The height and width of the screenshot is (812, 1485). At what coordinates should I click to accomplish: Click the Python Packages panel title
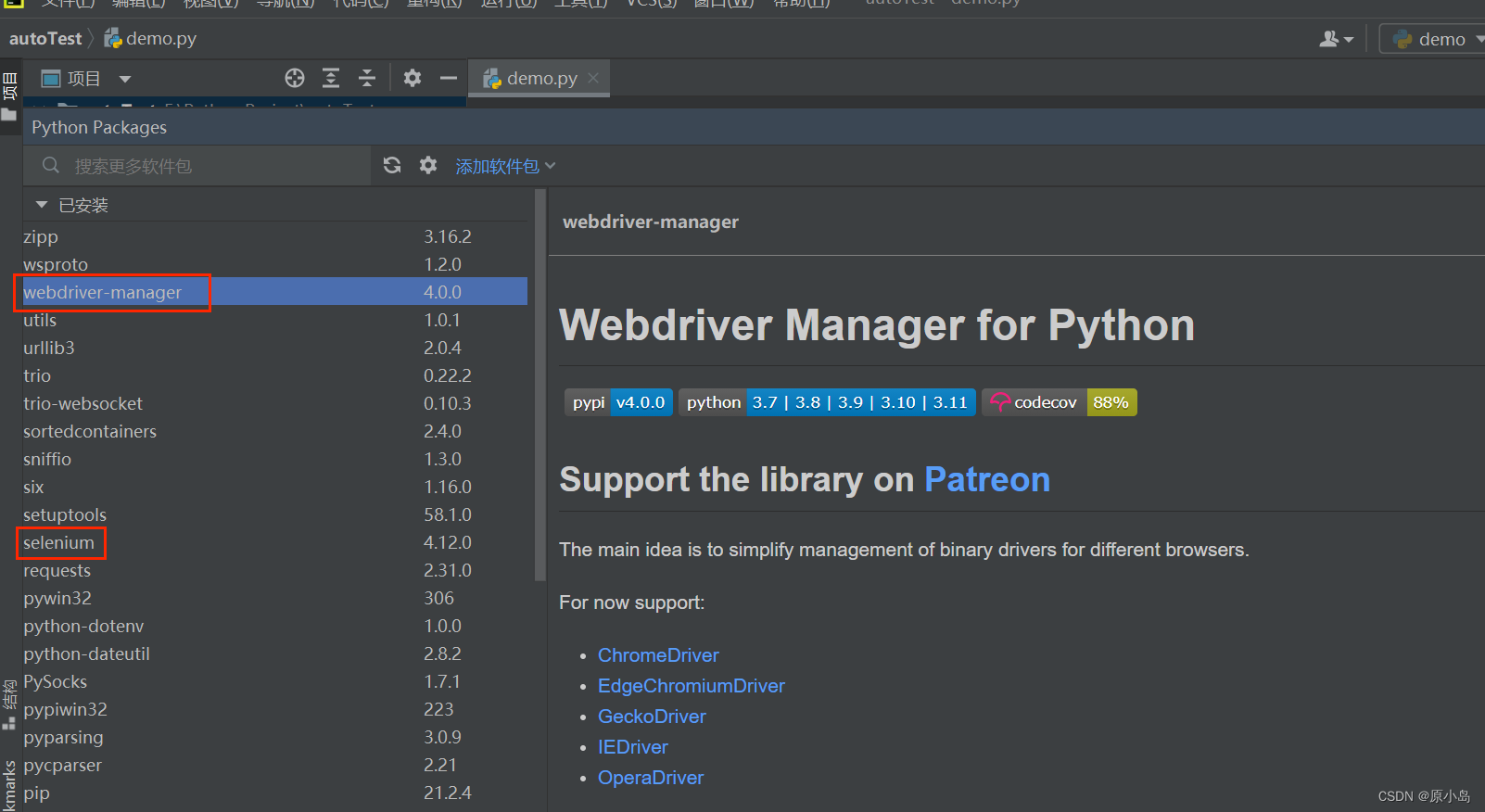(x=99, y=127)
